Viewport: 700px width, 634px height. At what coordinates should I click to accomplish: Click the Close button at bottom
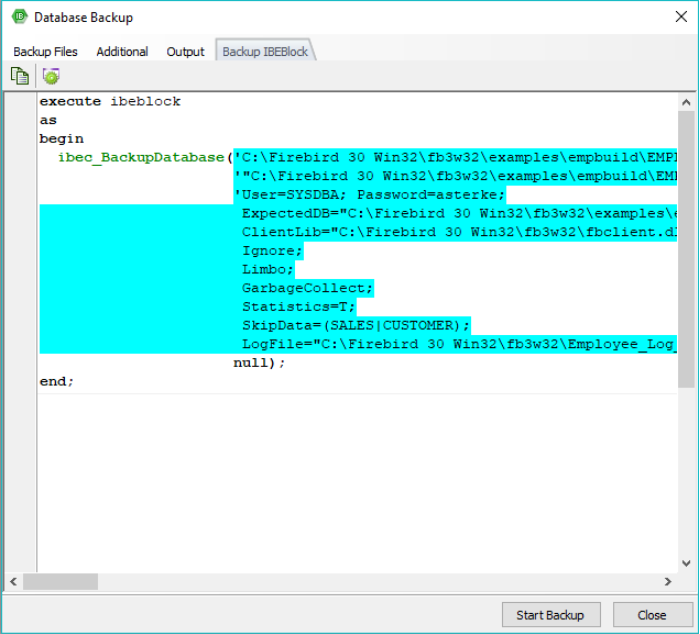652,614
